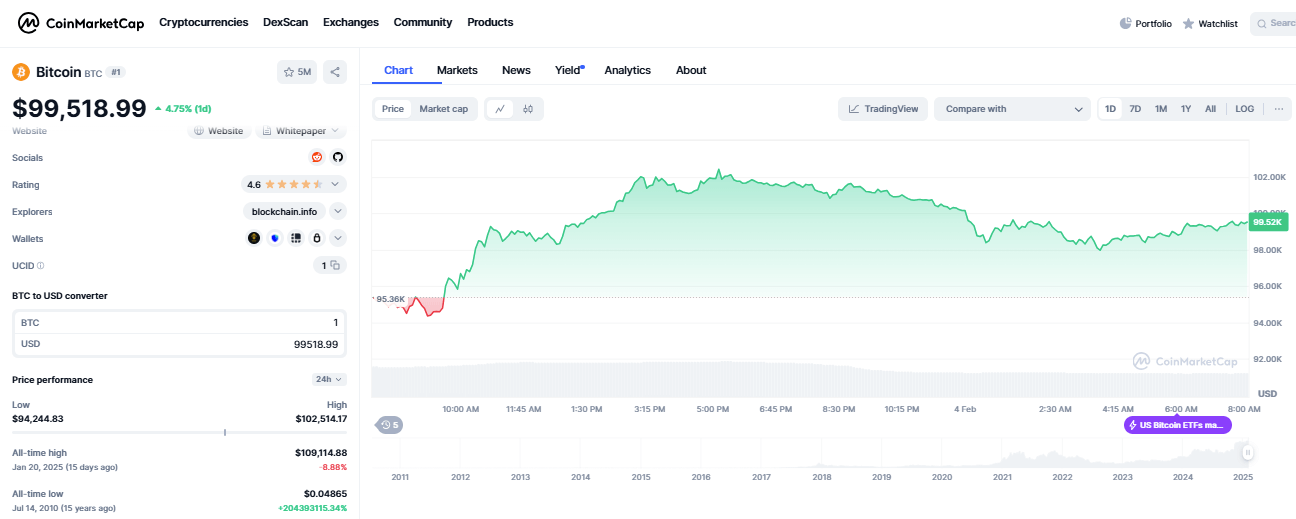
Task: Expand the Wallets list chevron
Action: tap(338, 238)
